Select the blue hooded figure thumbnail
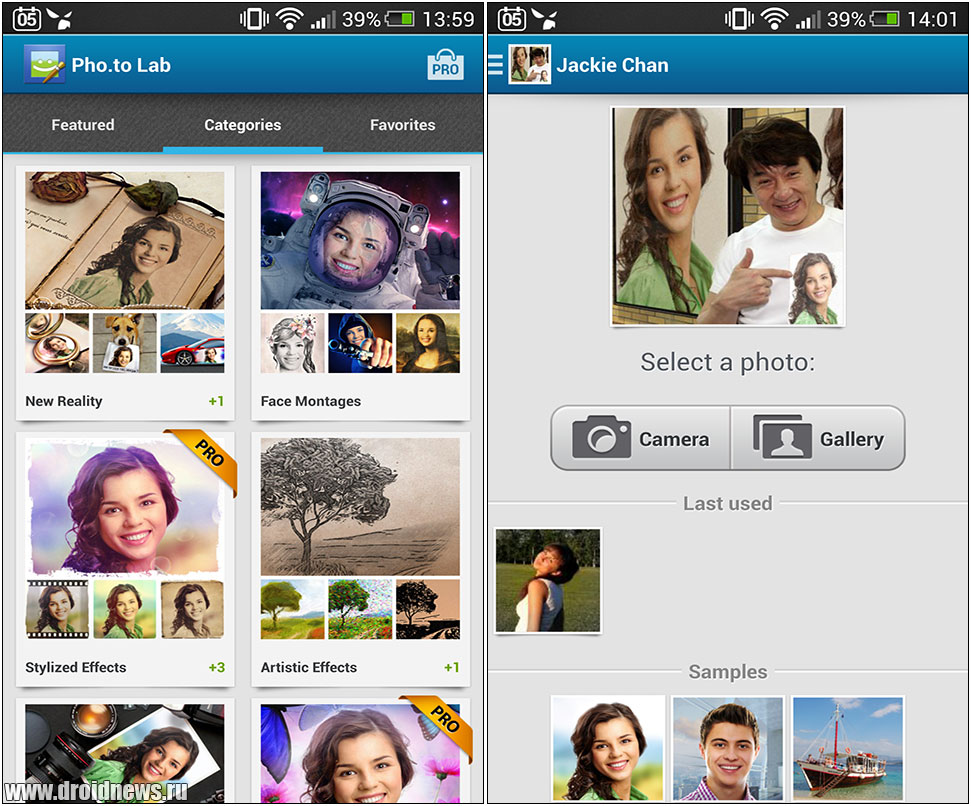This screenshot has width=971, height=806. [x=360, y=343]
